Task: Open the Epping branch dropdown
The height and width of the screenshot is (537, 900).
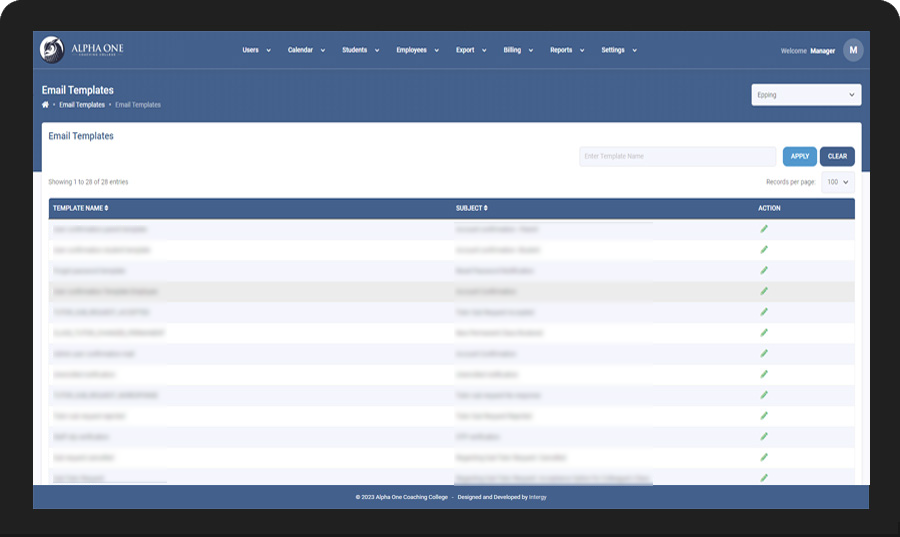Action: tap(806, 95)
